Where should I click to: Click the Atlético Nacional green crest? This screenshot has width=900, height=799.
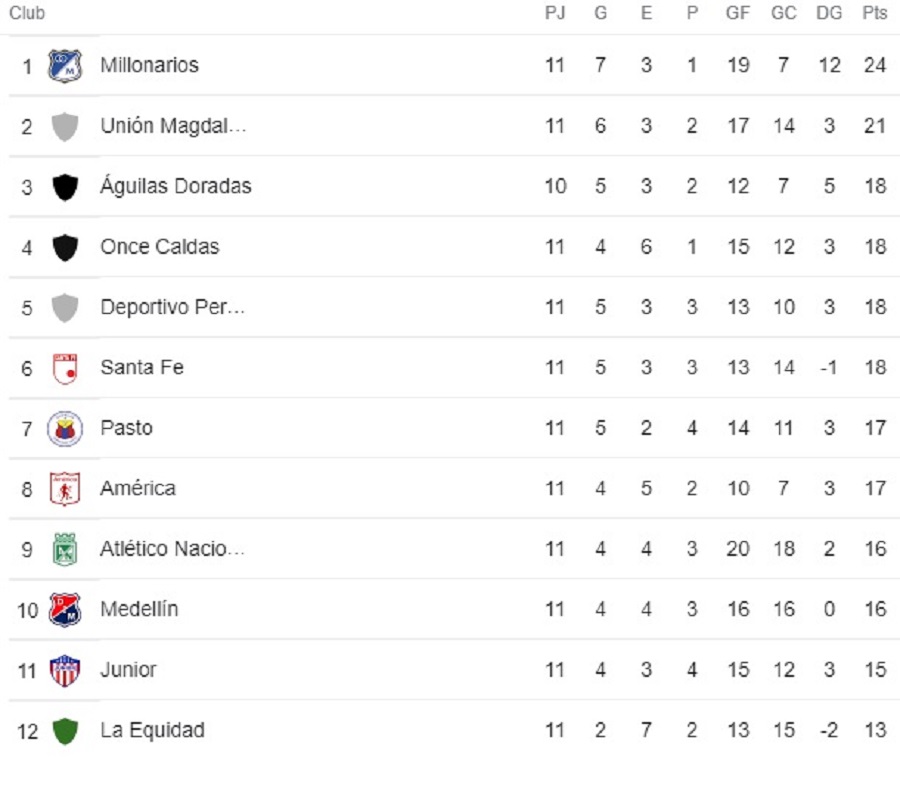(x=65, y=549)
